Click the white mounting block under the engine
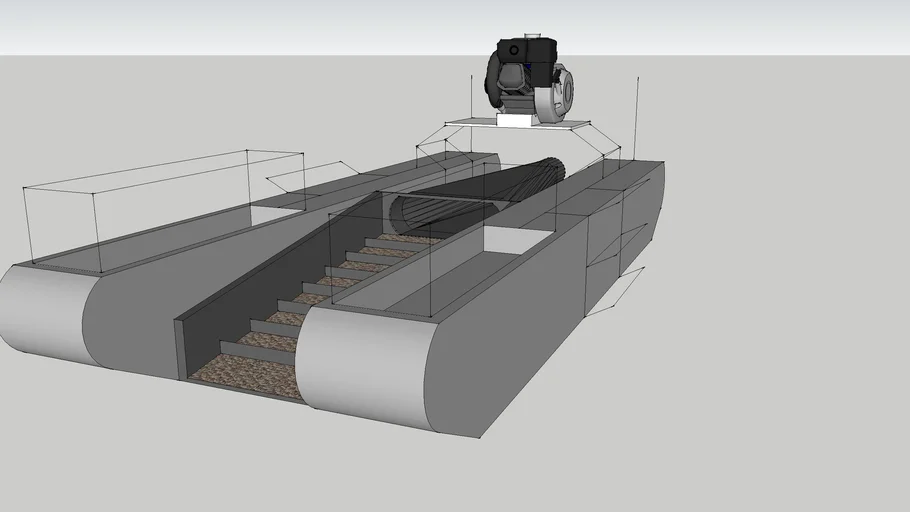The height and width of the screenshot is (512, 910). pos(516,119)
